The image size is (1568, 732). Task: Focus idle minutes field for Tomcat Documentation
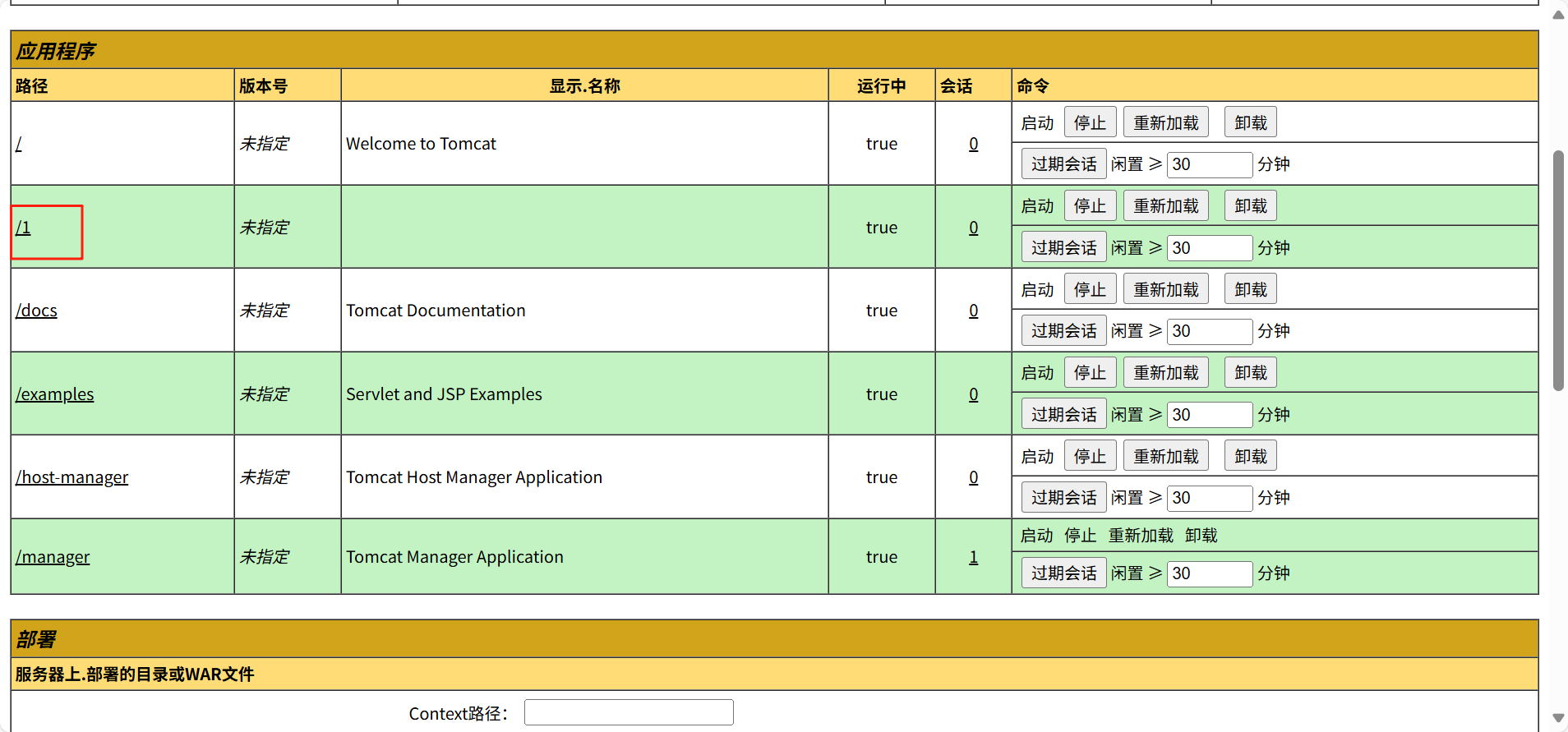[x=1210, y=331]
